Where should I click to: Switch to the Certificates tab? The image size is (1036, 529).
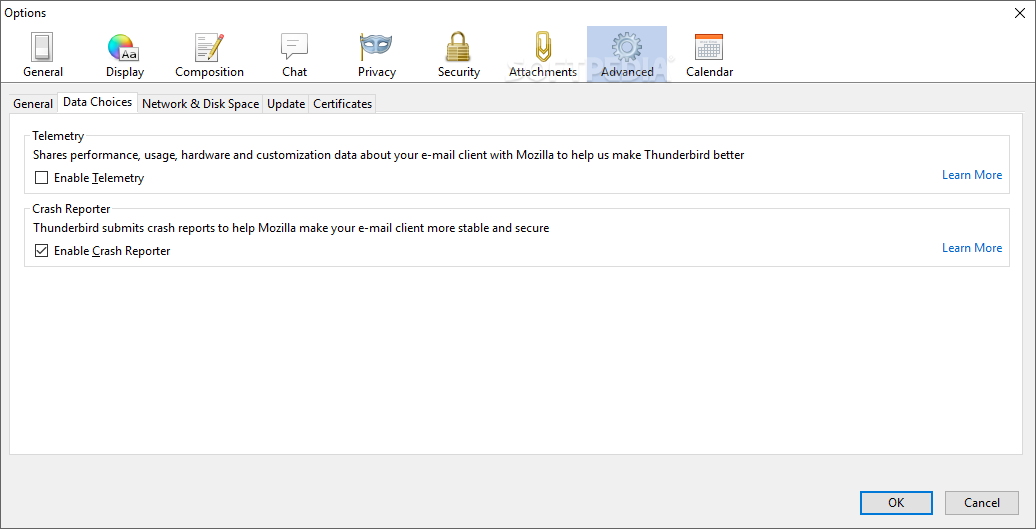click(x=342, y=104)
